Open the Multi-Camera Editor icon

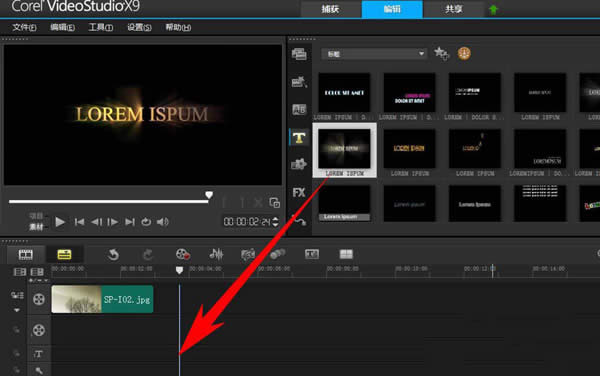pyautogui.click(x=346, y=254)
